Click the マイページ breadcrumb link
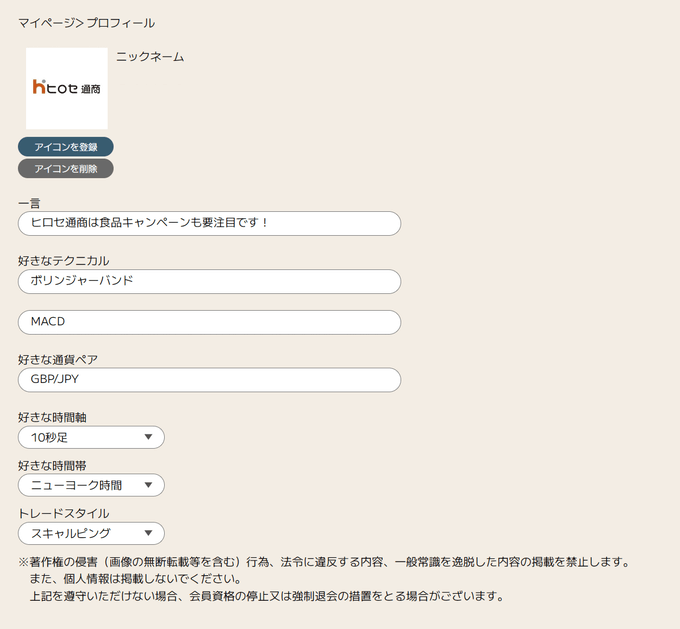 (46, 23)
